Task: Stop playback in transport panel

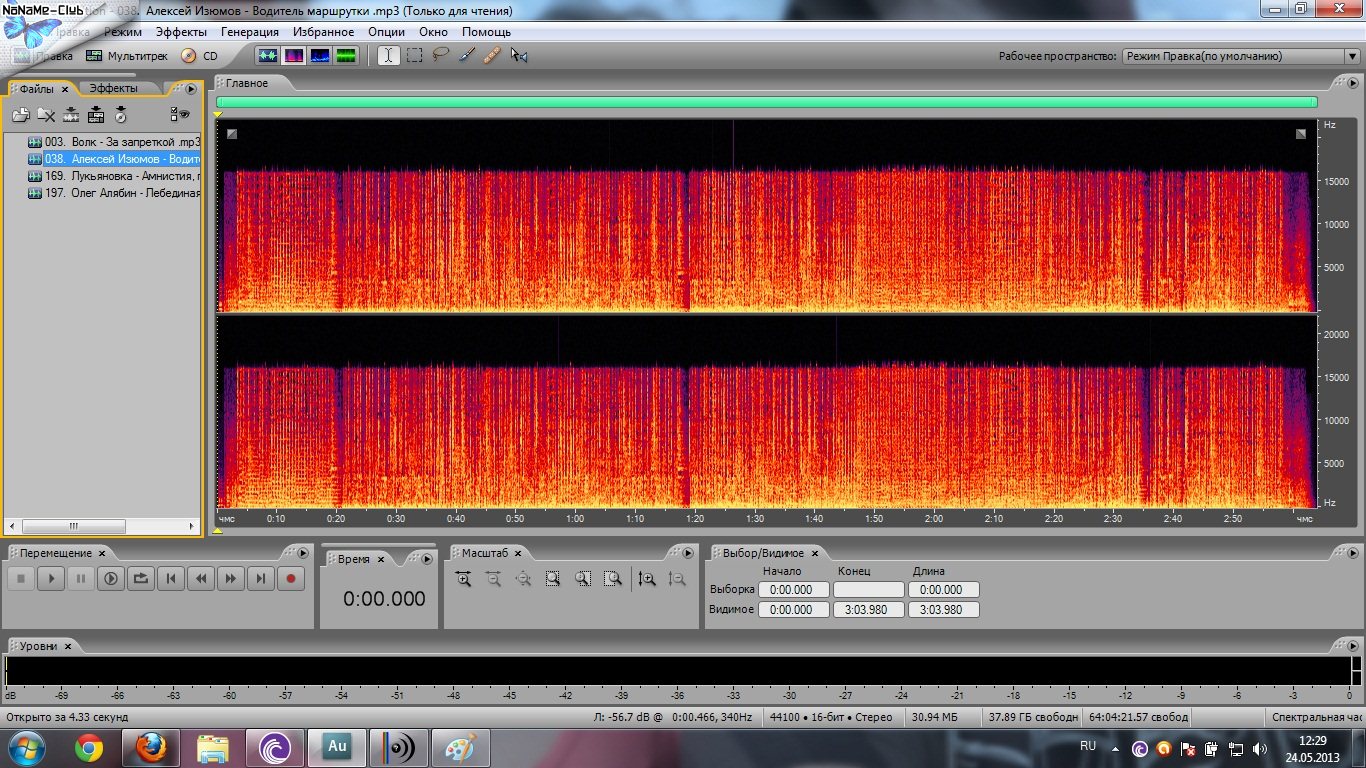Action: click(21, 578)
